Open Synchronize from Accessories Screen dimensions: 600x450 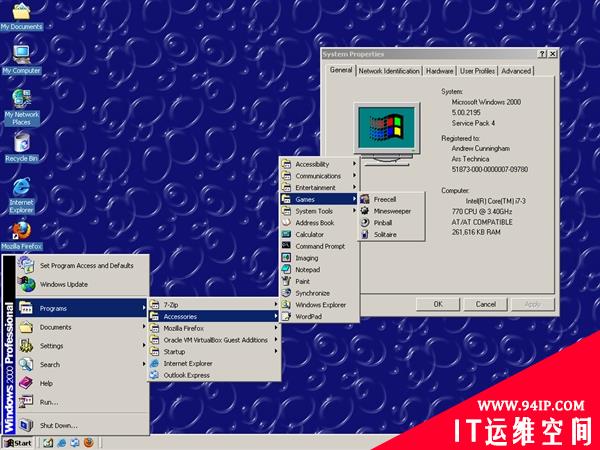coord(319,293)
